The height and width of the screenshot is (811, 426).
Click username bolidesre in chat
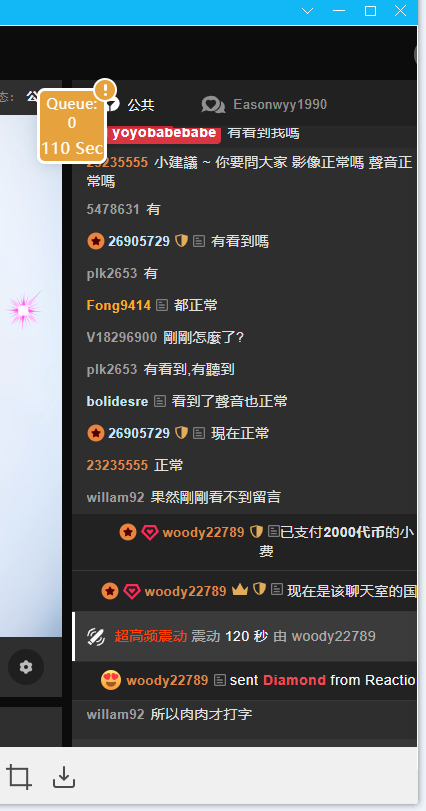[117, 401]
